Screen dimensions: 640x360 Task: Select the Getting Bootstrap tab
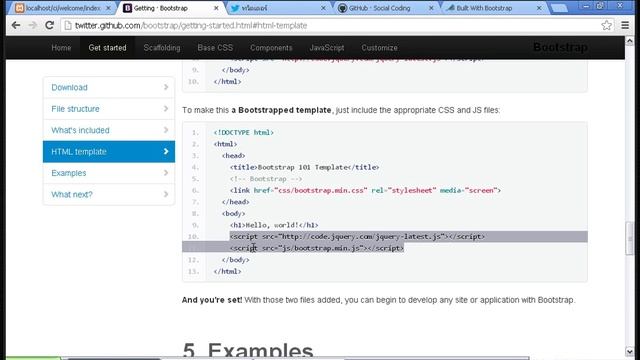[170, 8]
